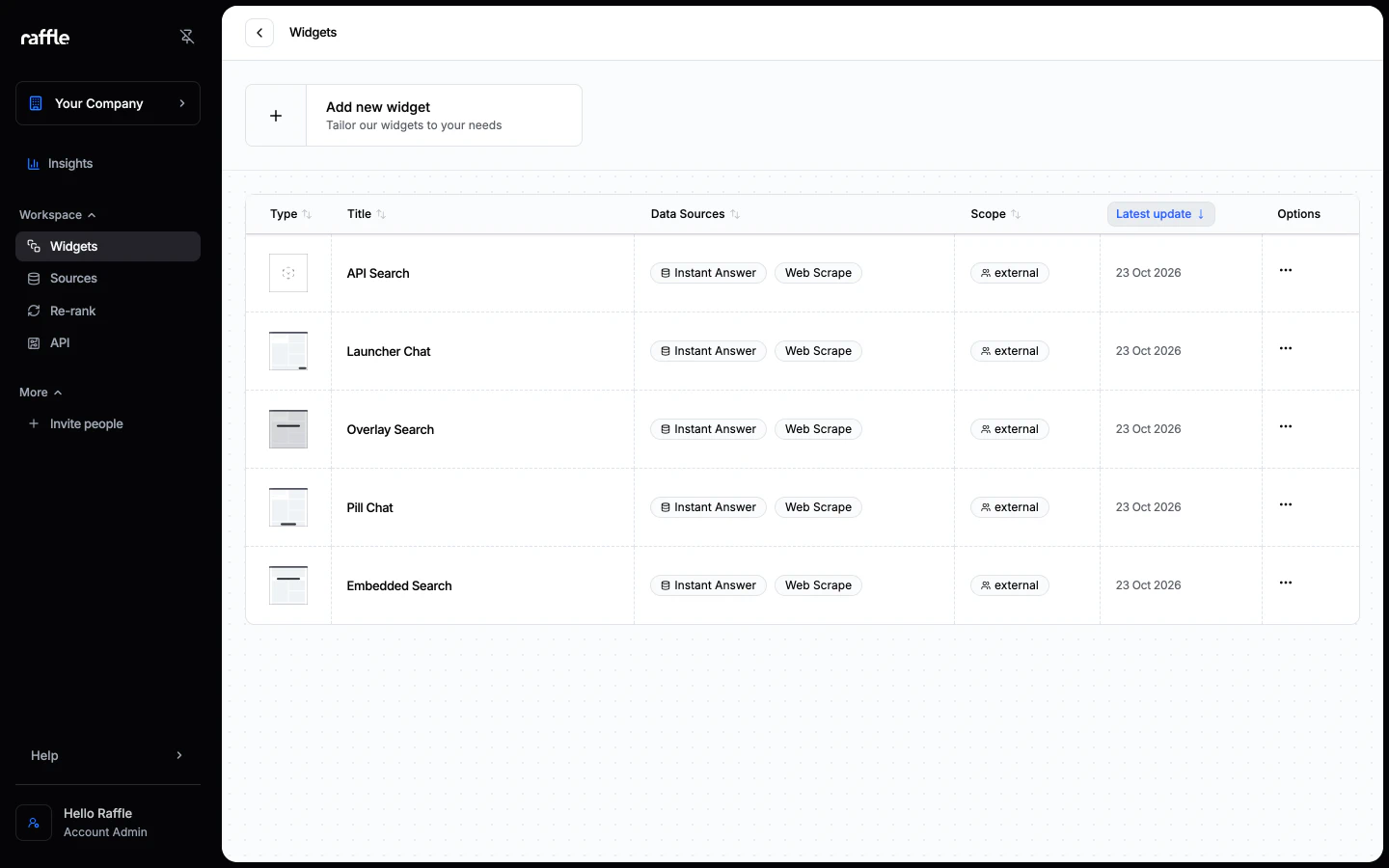Screen dimensions: 1389x868
Task: Click Web Scrape tag in API Search row
Action: coord(818,273)
